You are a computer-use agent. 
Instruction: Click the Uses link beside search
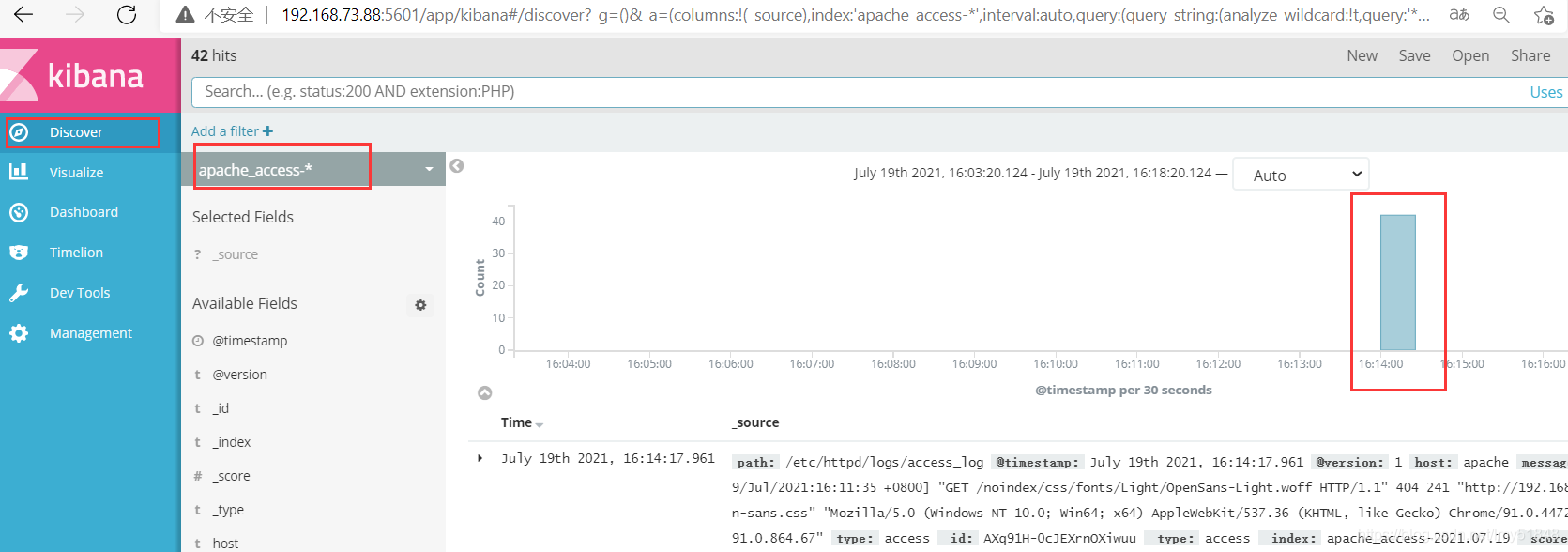click(x=1546, y=92)
